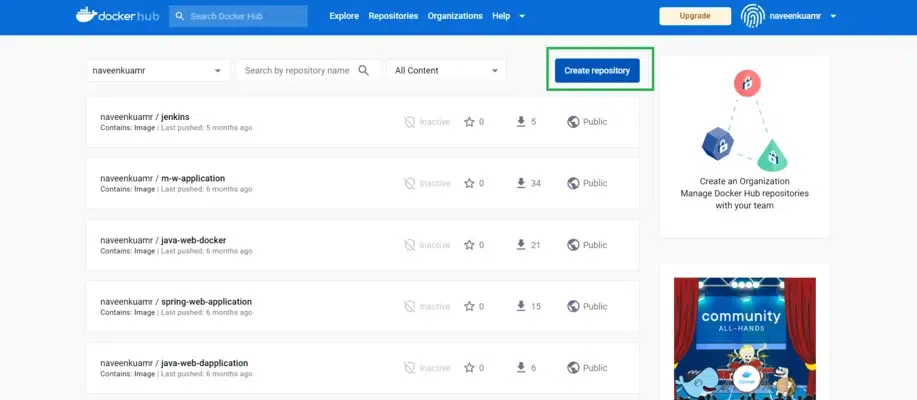The width and height of the screenshot is (917, 400).
Task: Click the Inactive shield icon for spring-web-application
Action: (x=408, y=306)
